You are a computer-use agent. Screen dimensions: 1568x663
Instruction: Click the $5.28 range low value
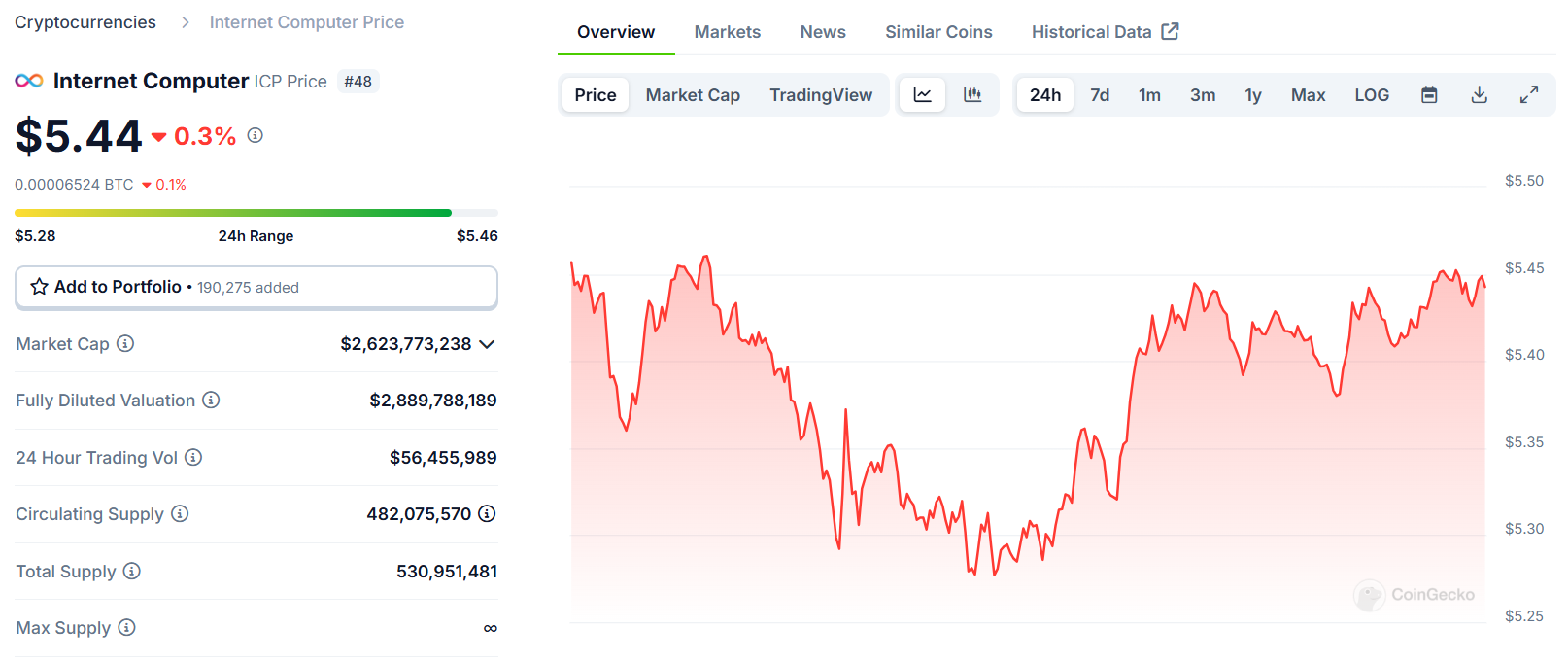[x=35, y=236]
